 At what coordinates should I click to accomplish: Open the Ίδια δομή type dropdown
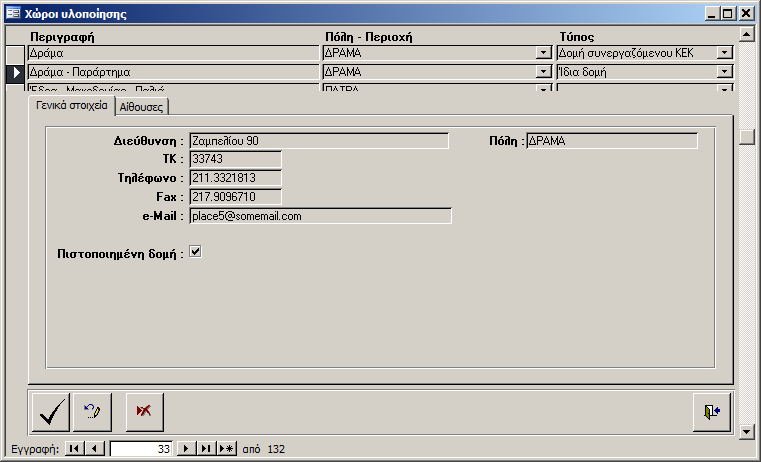pos(724,73)
